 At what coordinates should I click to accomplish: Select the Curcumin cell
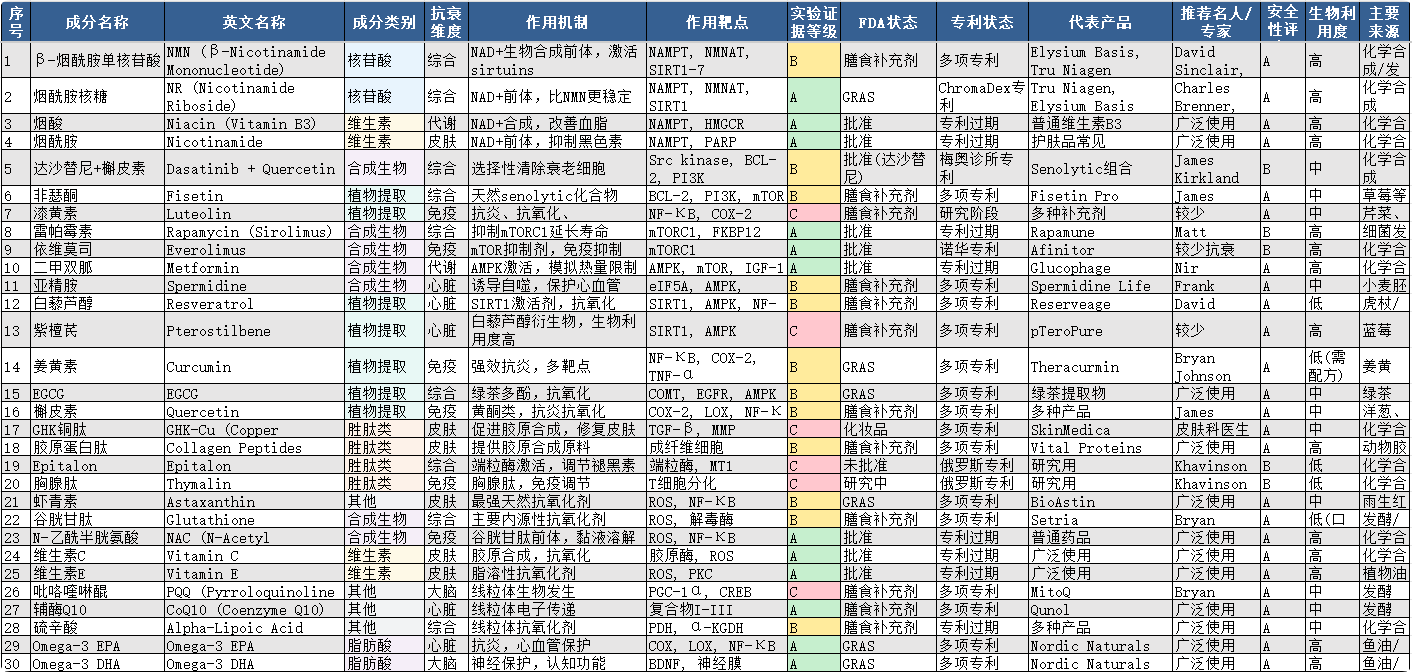point(254,366)
